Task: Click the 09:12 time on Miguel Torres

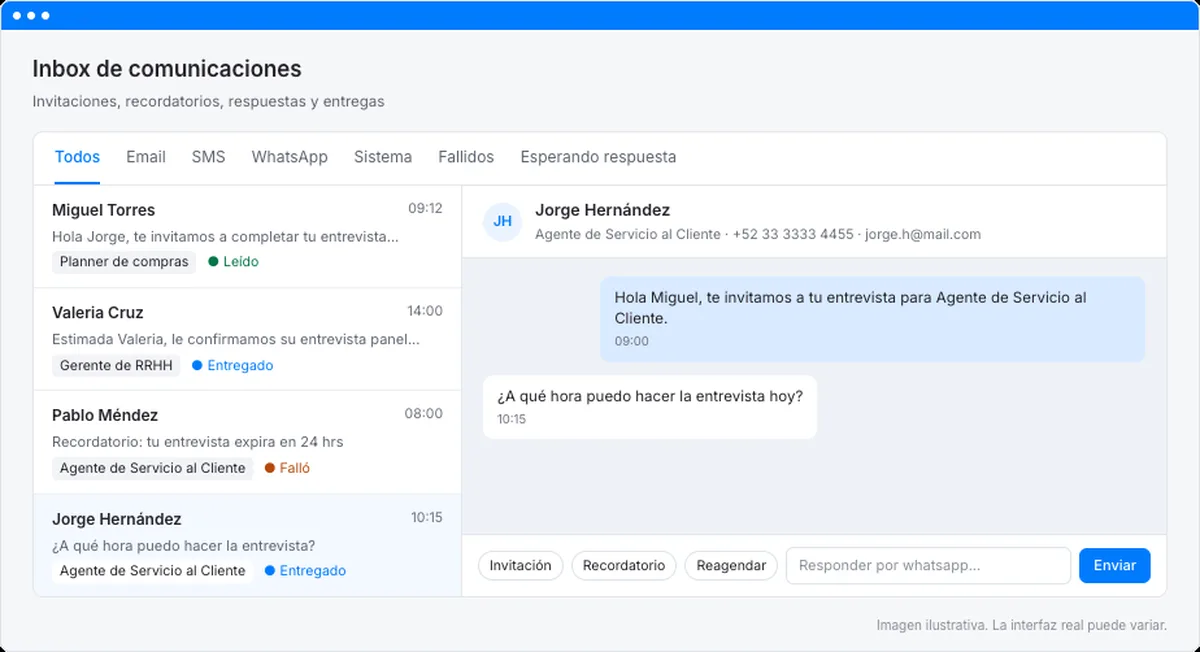Action: click(425, 209)
